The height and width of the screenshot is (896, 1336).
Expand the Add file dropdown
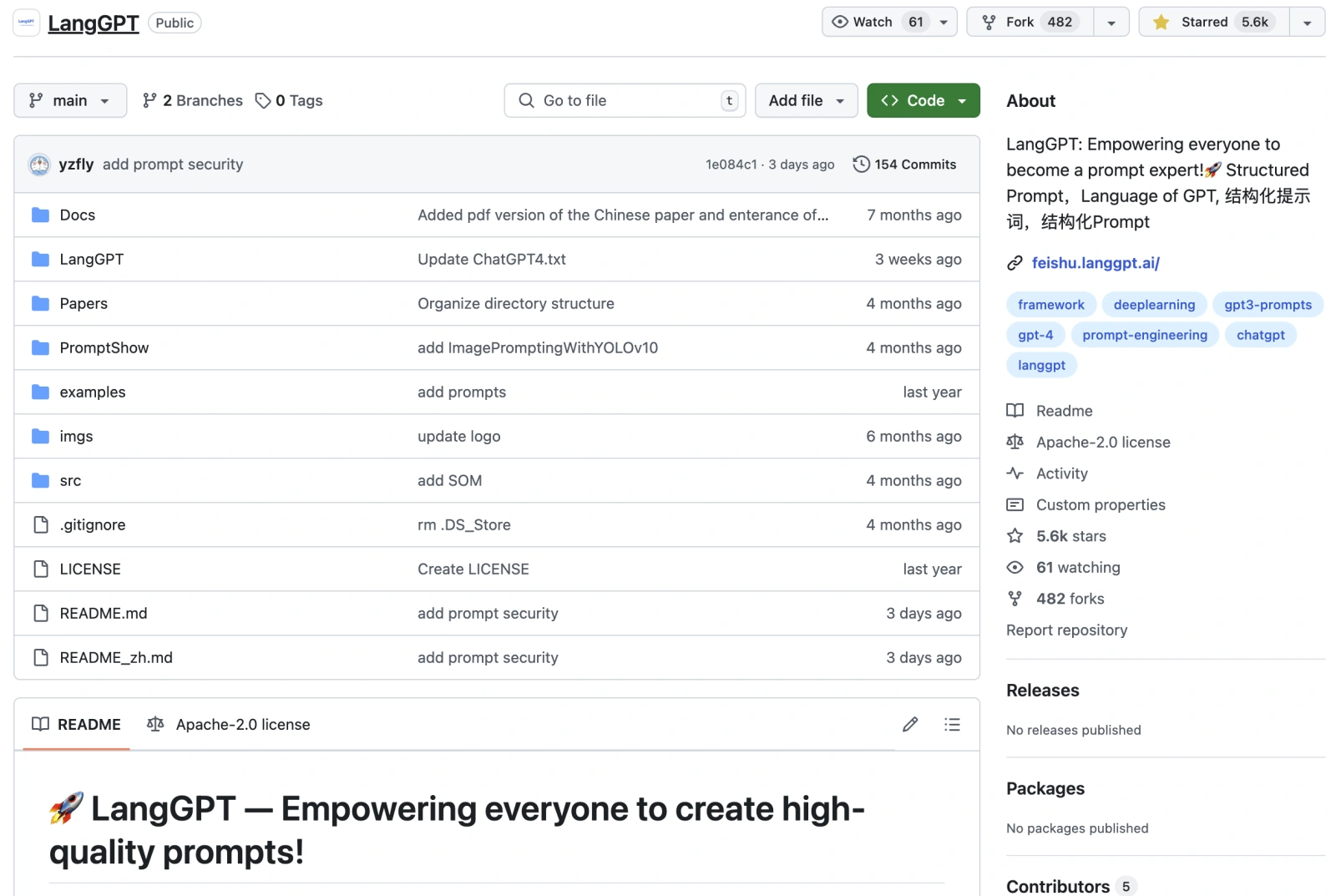coord(806,101)
